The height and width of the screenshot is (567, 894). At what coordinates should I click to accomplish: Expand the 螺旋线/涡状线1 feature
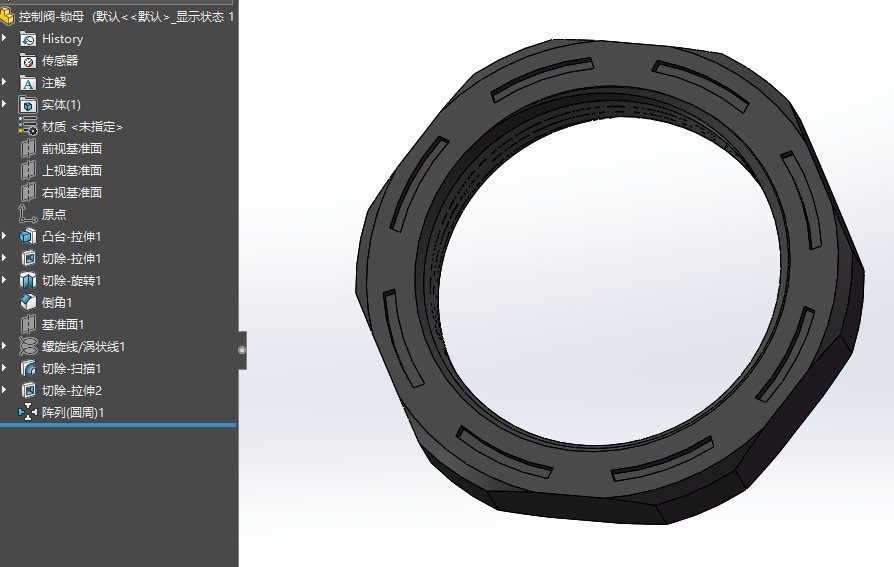coord(5,346)
